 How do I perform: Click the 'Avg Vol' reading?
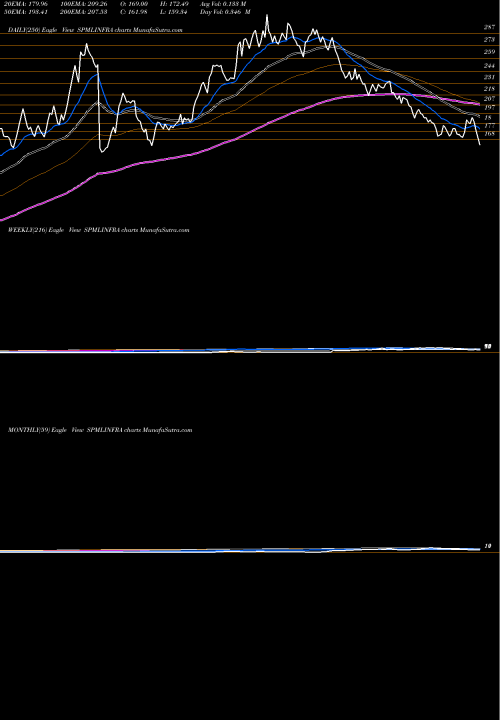coord(223,3)
